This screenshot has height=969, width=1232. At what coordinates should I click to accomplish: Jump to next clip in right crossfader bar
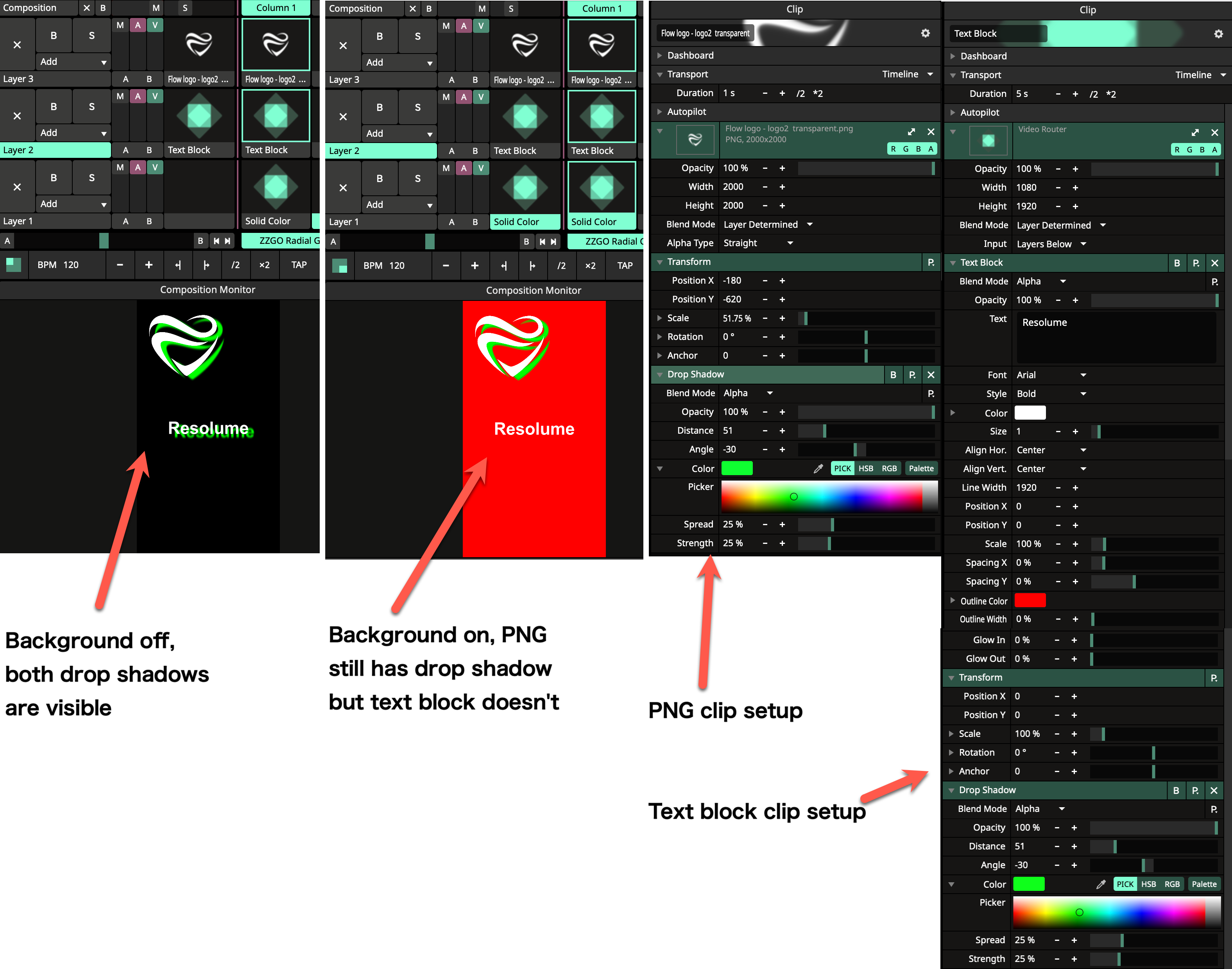[x=553, y=242]
